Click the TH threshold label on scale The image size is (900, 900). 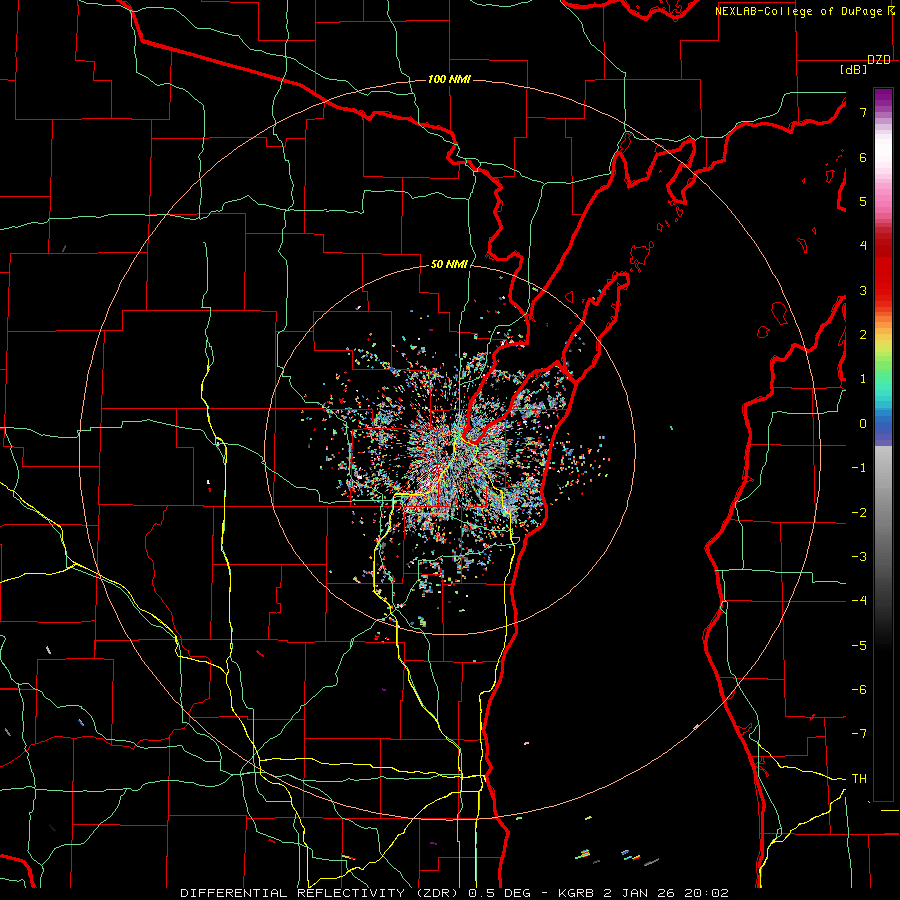click(x=859, y=779)
